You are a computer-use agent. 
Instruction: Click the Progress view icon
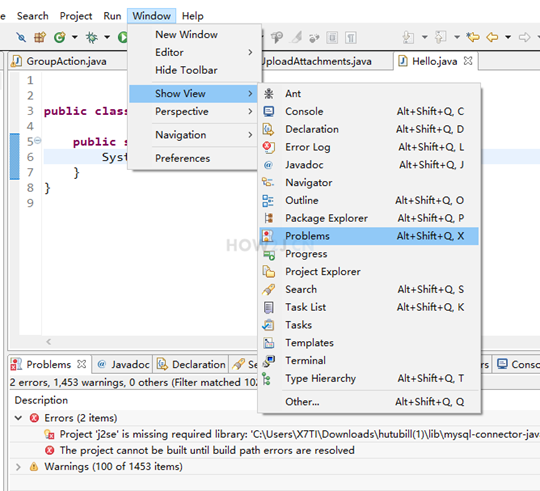269,255
